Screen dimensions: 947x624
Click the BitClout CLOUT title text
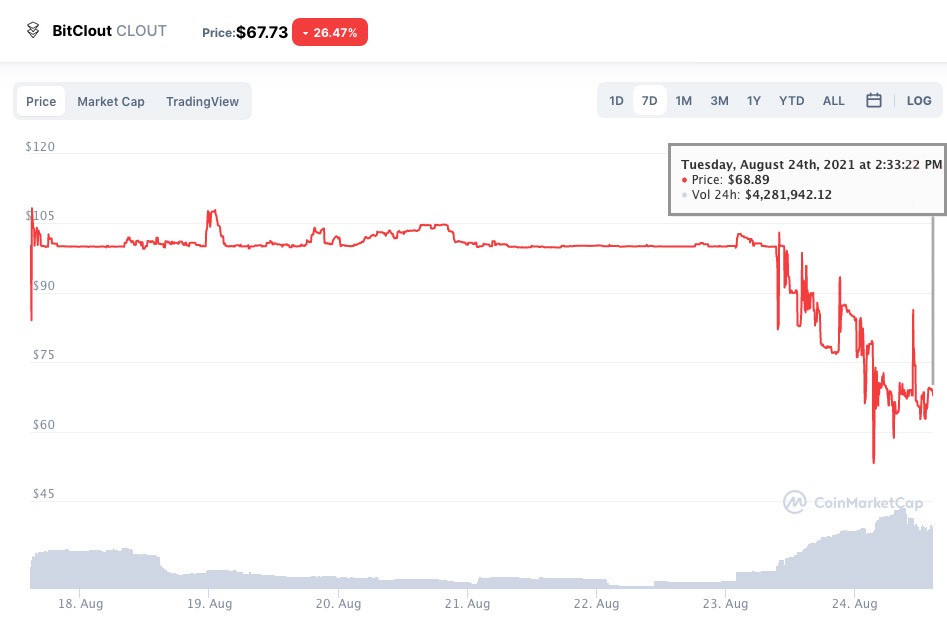coord(109,31)
